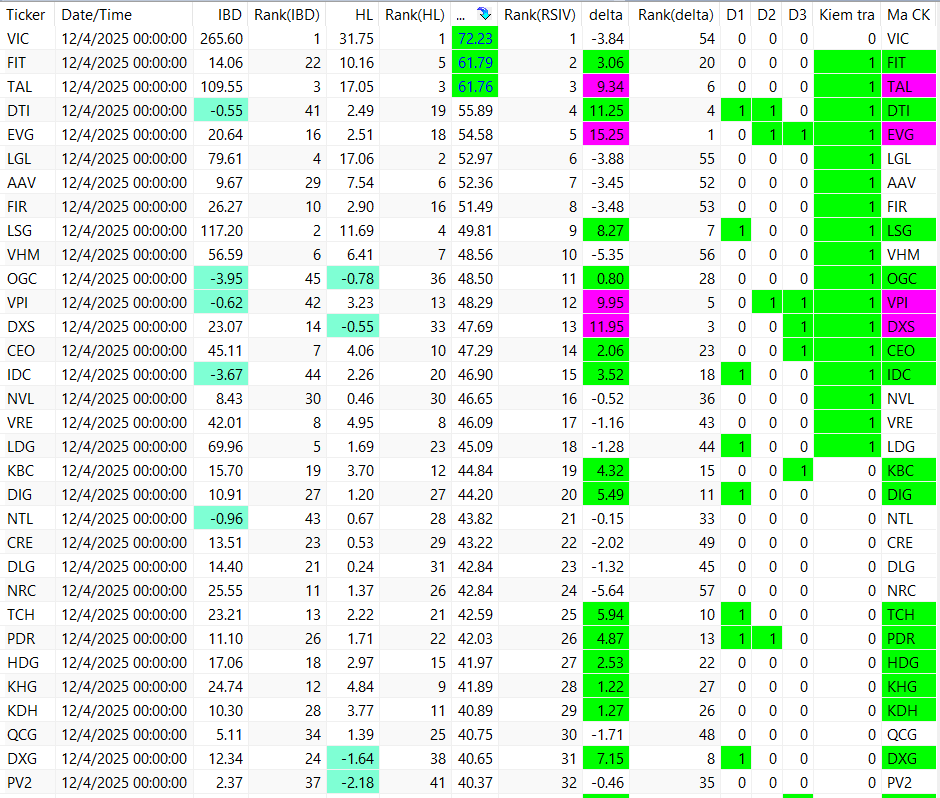Click the 5.94 delta value in TCH row
The height and width of the screenshot is (798, 940).
pos(606,615)
